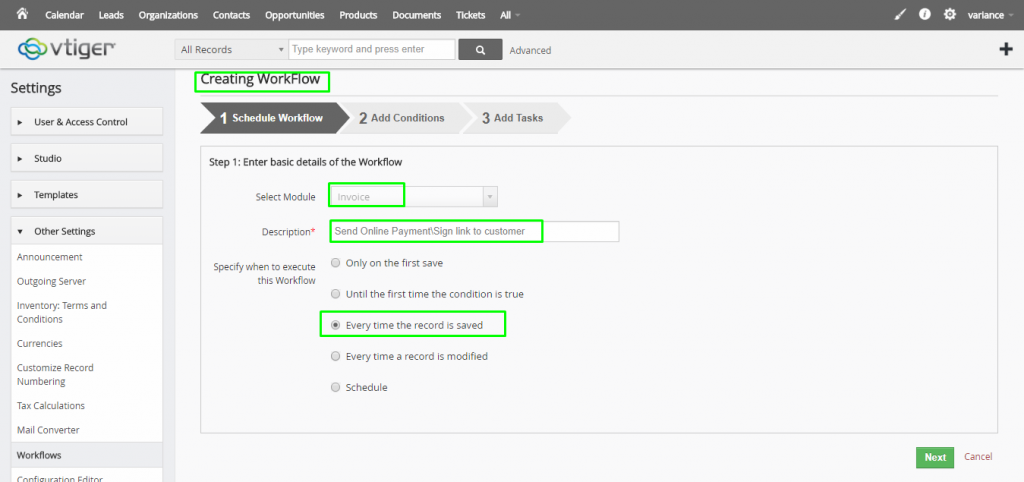Select the Schedule radio option

[x=335, y=387]
